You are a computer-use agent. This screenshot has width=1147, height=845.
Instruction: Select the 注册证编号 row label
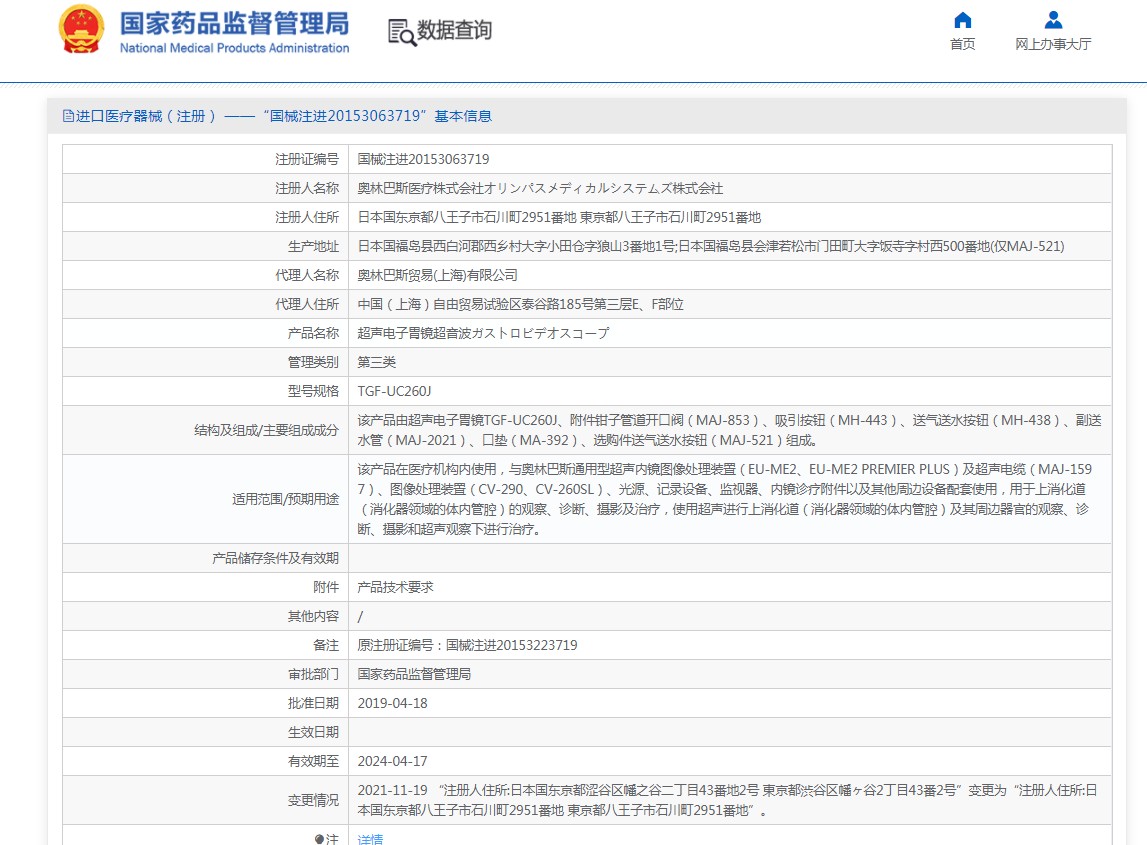[x=307, y=159]
